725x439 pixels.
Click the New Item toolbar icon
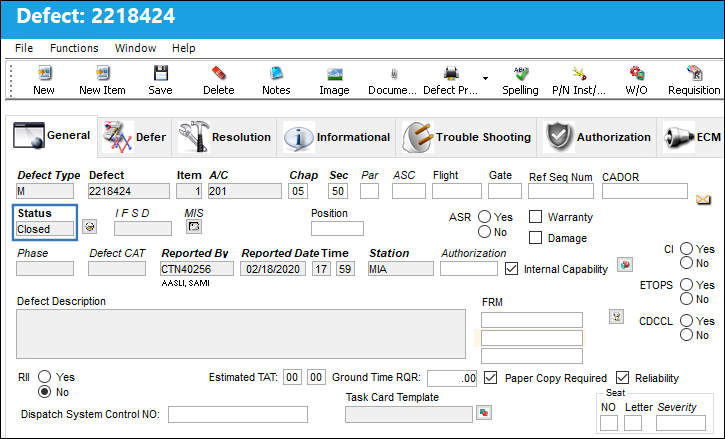click(x=102, y=73)
